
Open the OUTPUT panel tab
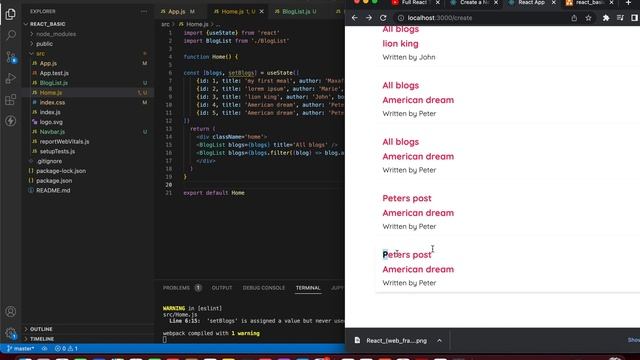(x=222, y=288)
